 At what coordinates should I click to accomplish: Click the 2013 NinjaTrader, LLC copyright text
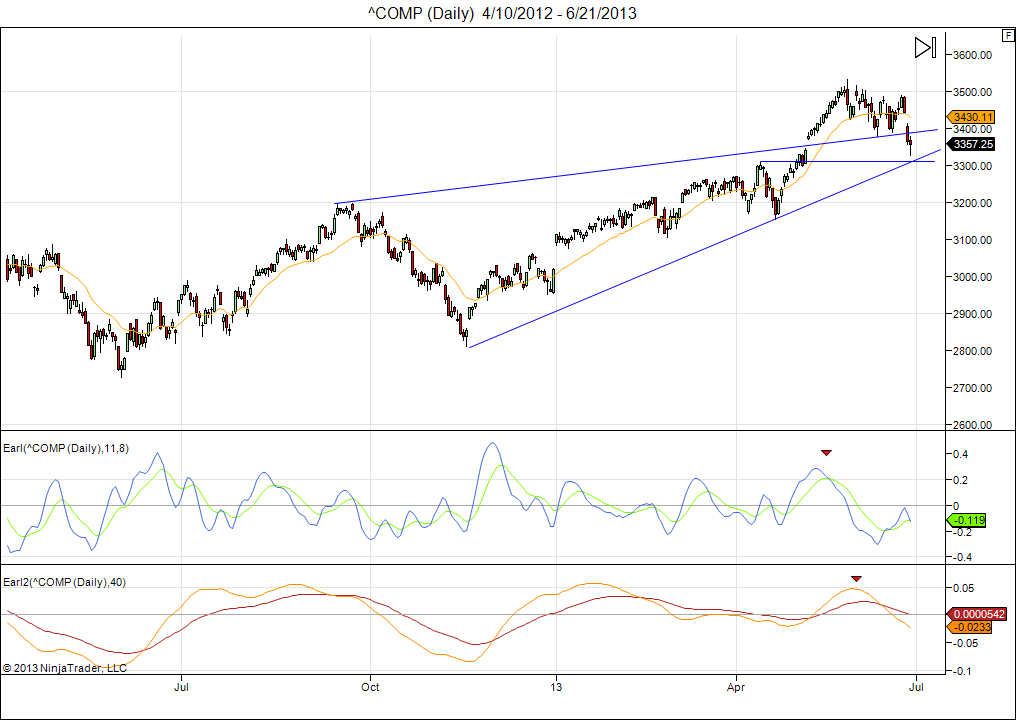coord(65,667)
